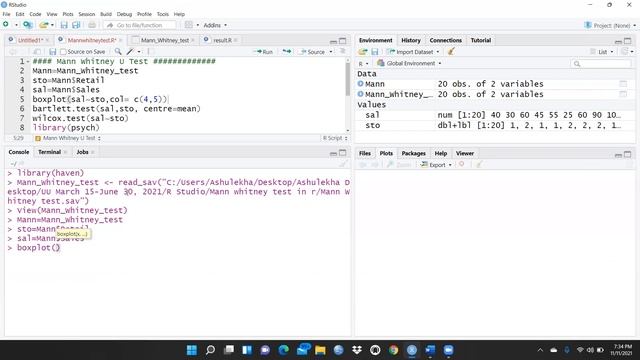Open Source button dropdown arrow
Screen dimensions: 640x360
click(331, 52)
